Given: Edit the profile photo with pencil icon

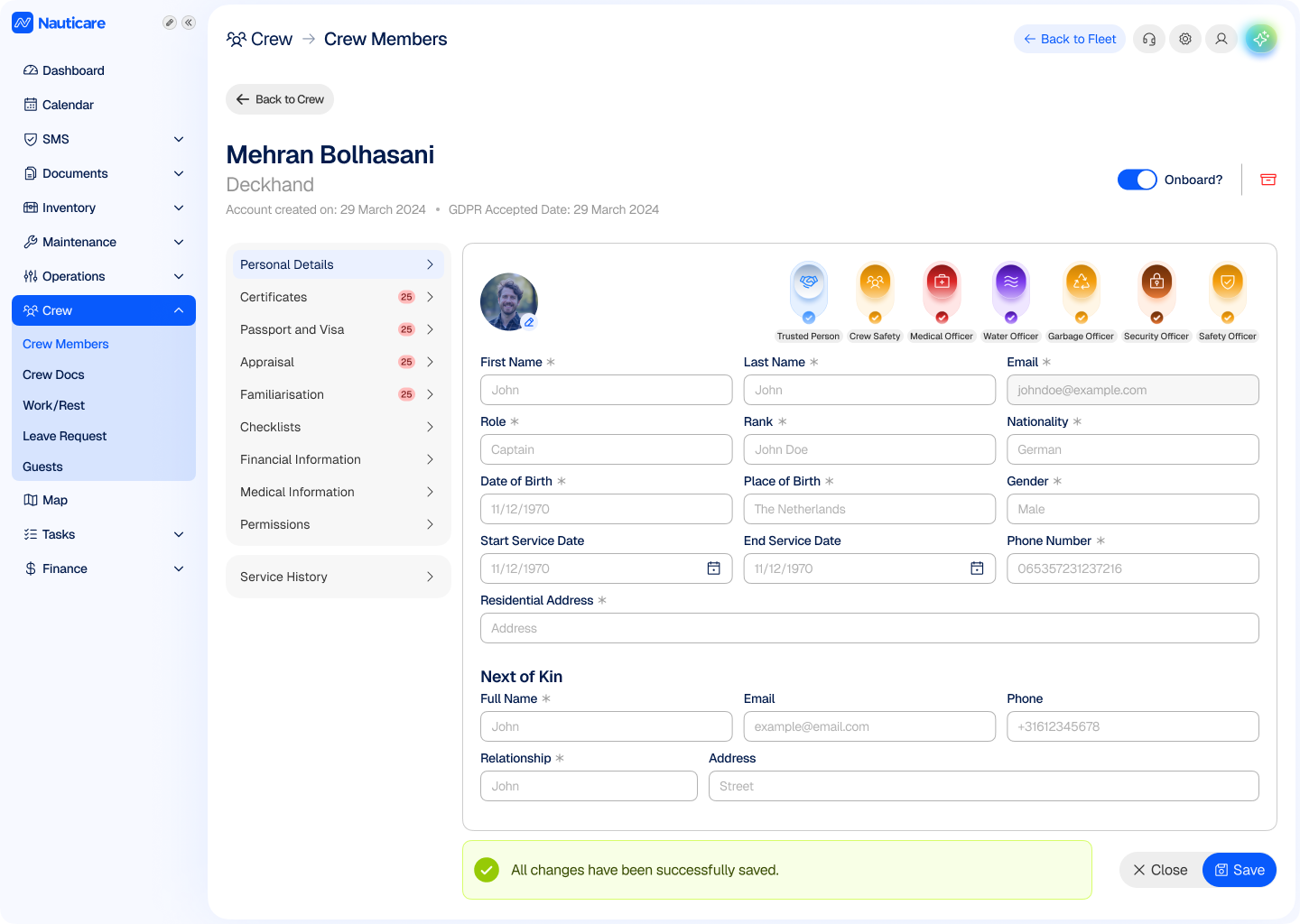Looking at the screenshot, I should coord(530,322).
